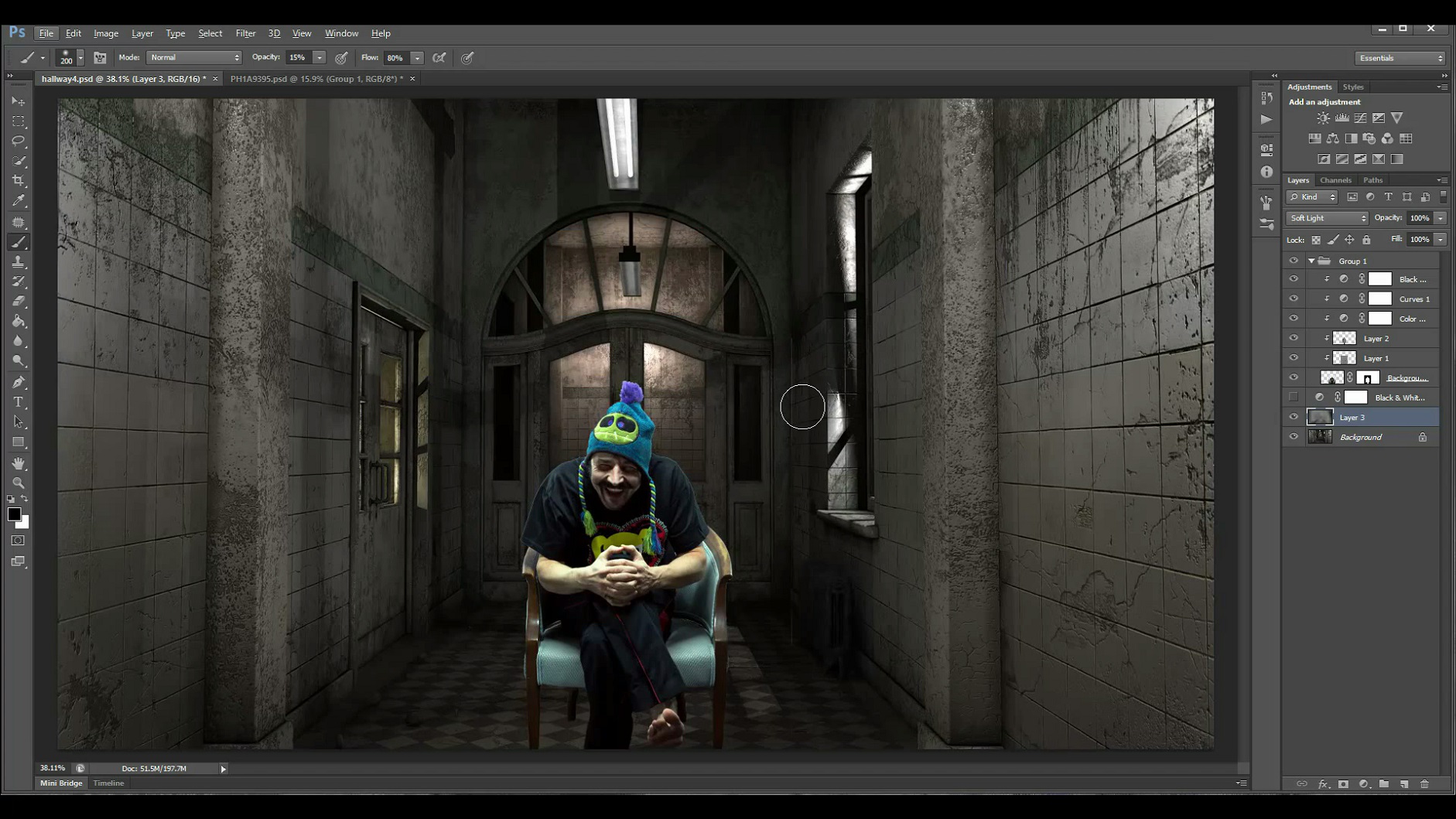Click the zoom percentage field 38.11%
The image size is (1456, 819).
coord(53,769)
